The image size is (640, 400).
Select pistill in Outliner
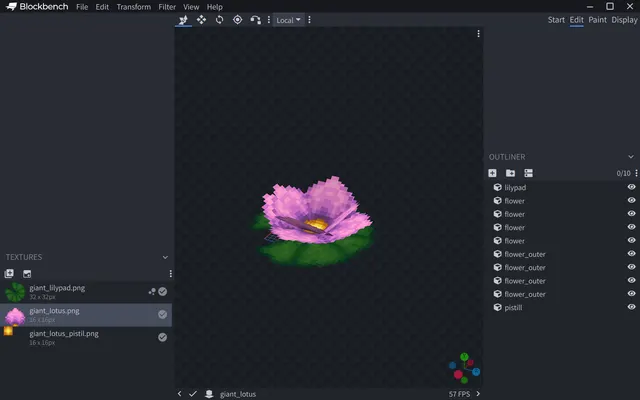coord(562,307)
